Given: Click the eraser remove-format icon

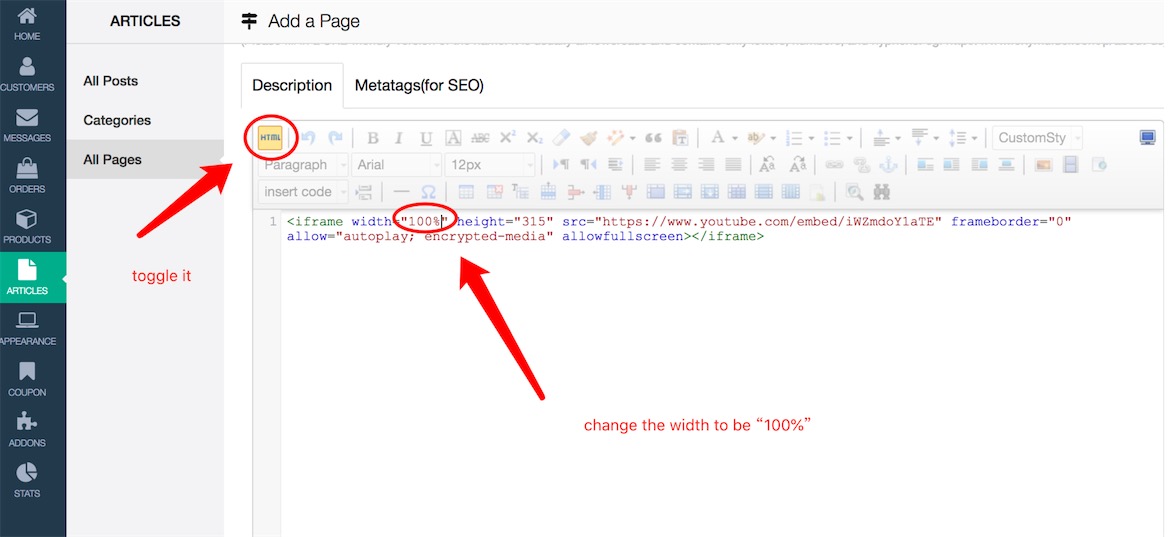Looking at the screenshot, I should [x=562, y=138].
